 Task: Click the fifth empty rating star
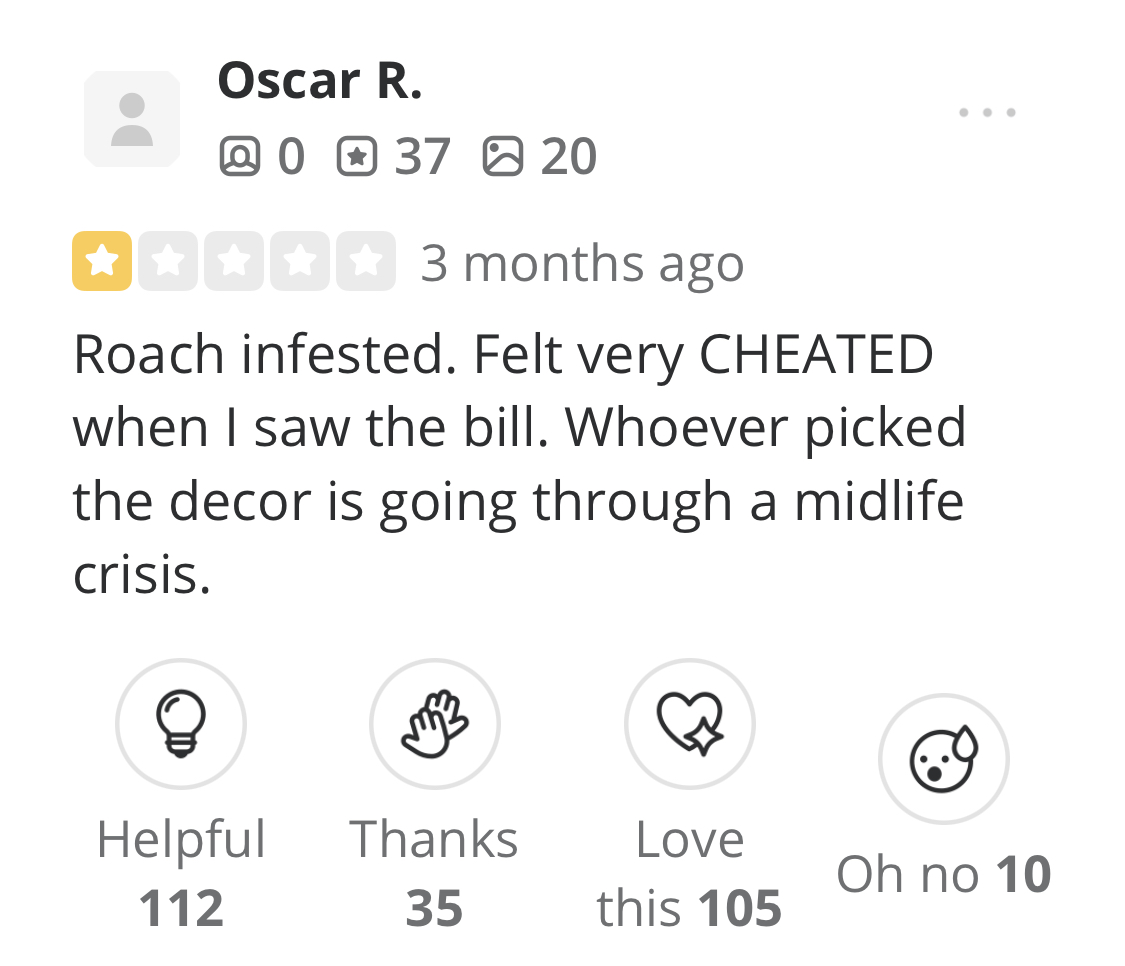[x=366, y=261]
